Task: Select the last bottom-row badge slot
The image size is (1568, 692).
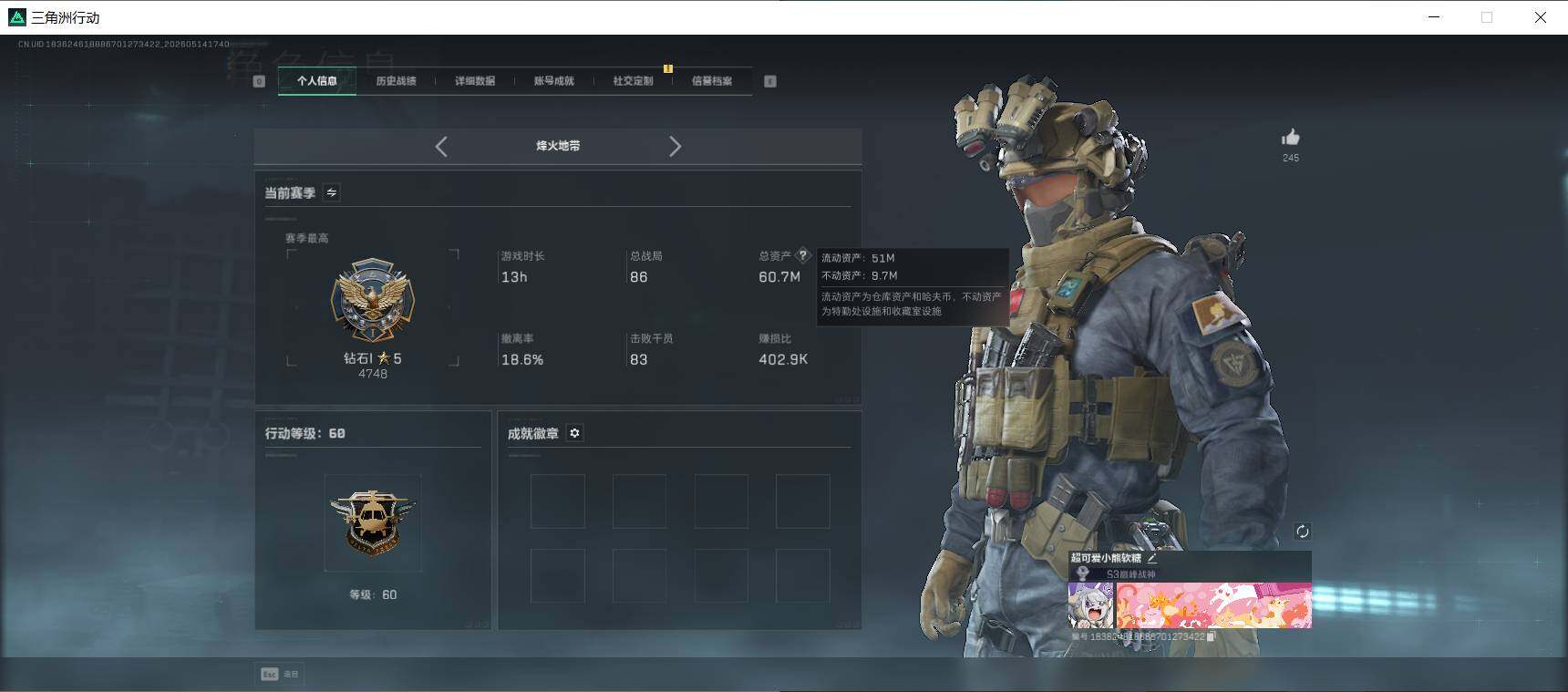Action: click(x=803, y=575)
